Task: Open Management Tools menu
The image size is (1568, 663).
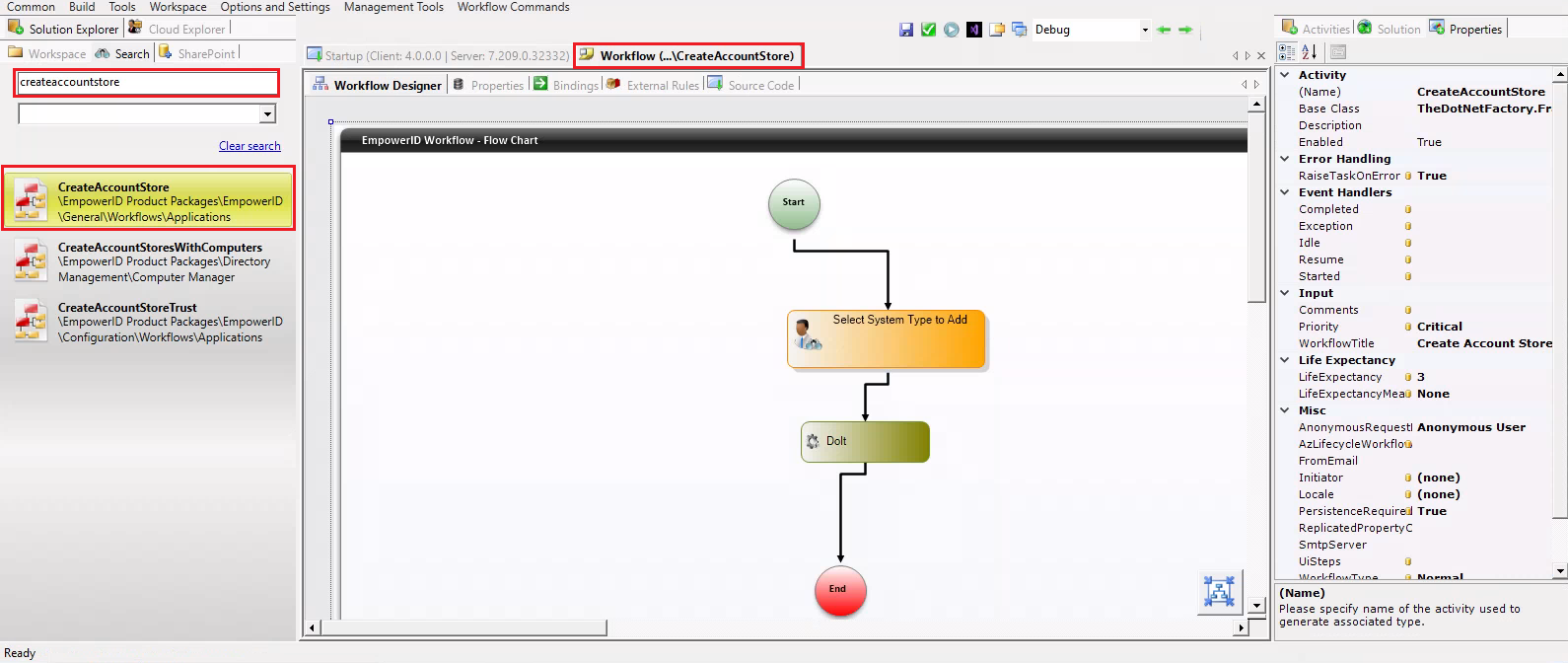Action: 393,7
